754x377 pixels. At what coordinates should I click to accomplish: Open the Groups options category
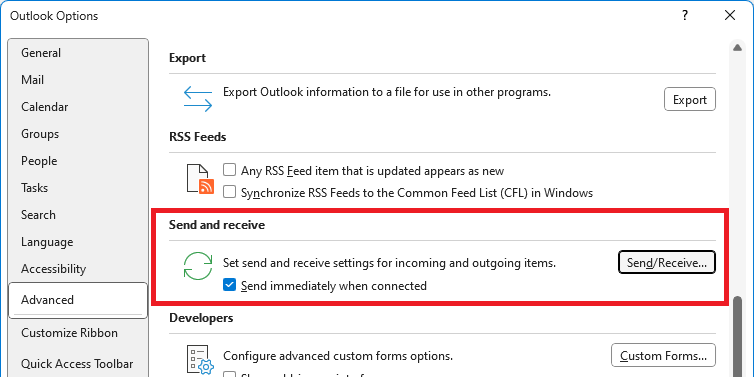tap(78, 134)
